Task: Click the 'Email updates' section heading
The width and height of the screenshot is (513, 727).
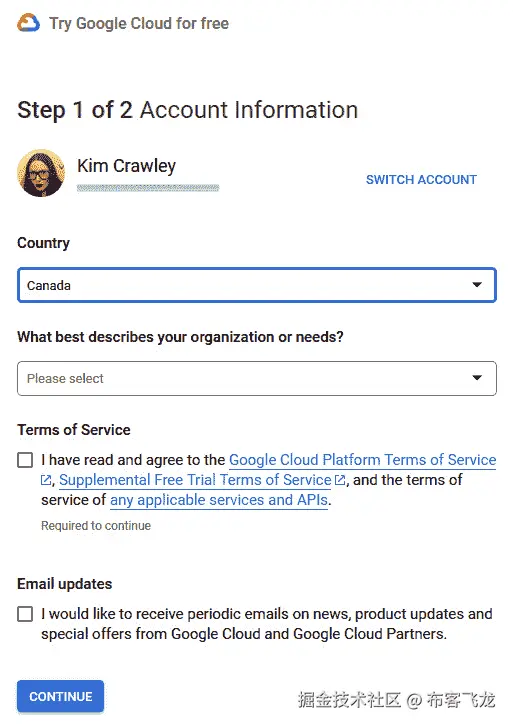Action: coord(64,584)
